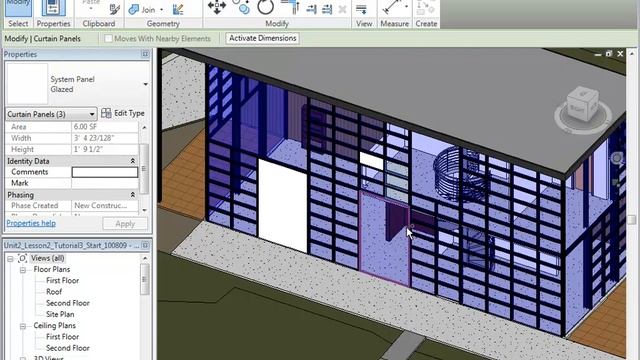The height and width of the screenshot is (360, 640).
Task: Open the Curtain Panels (3) filter dropdown
Action: pyautogui.click(x=51, y=114)
